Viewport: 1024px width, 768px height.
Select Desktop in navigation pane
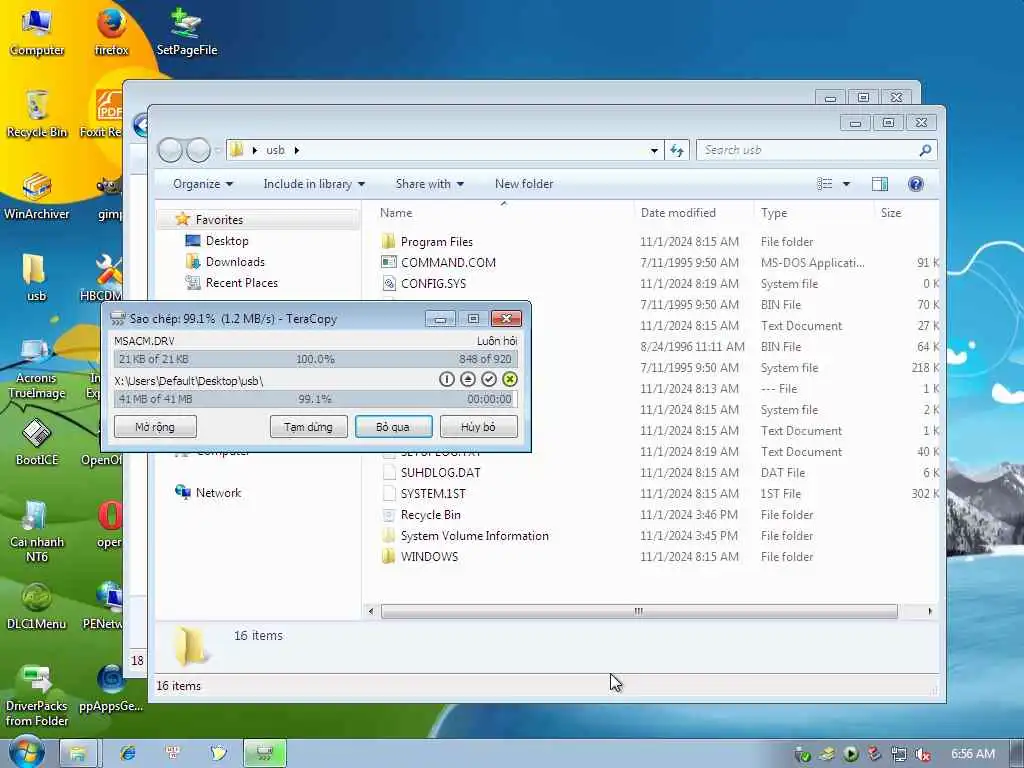[x=227, y=241]
